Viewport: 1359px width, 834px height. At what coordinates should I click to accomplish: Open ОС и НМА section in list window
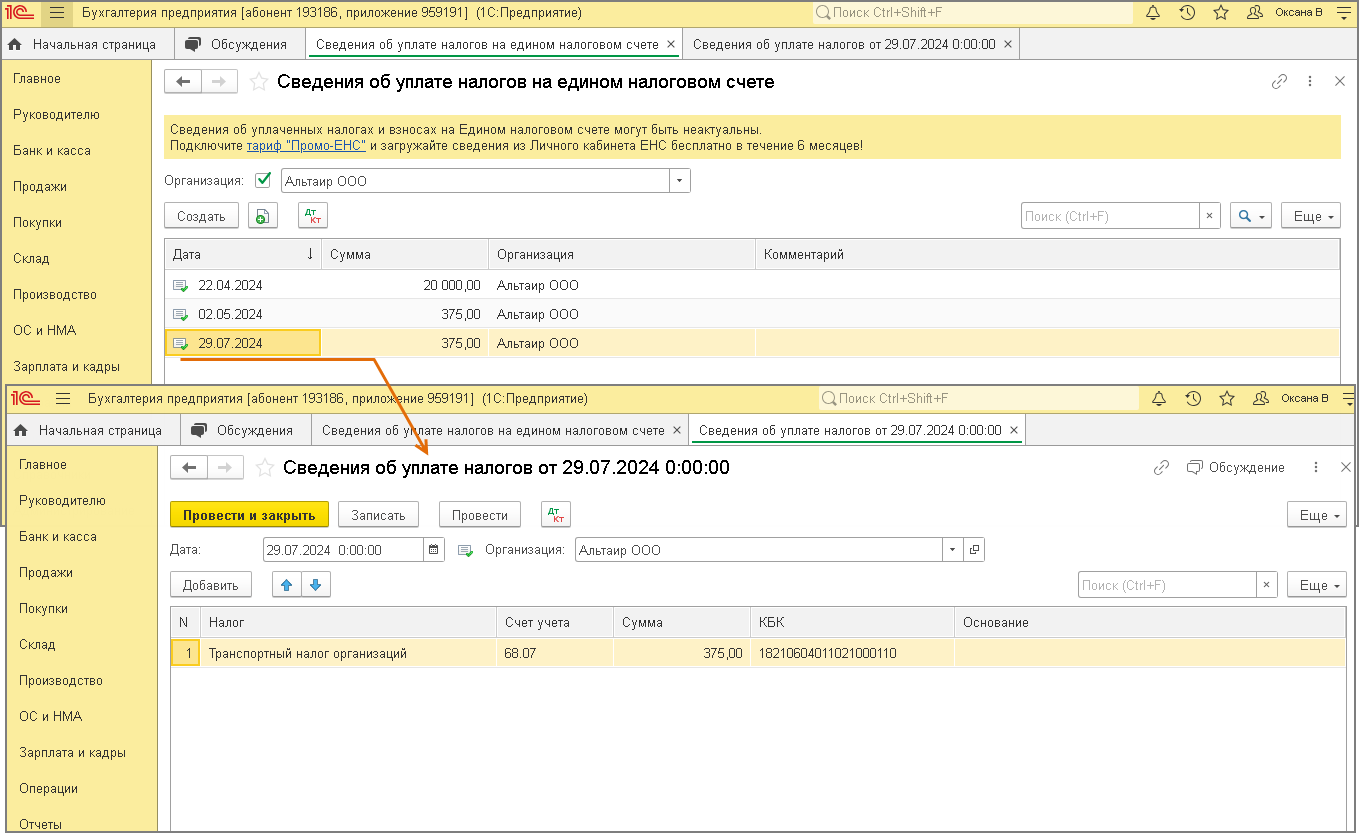tap(45, 330)
